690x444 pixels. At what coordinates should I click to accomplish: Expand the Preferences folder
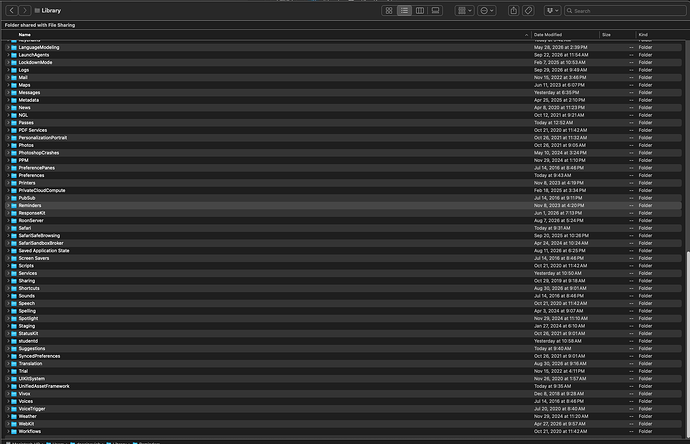pyautogui.click(x=8, y=175)
